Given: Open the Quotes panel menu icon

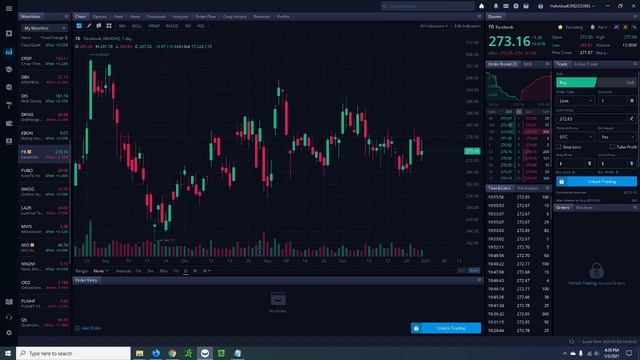Looking at the screenshot, I should tap(635, 16).
